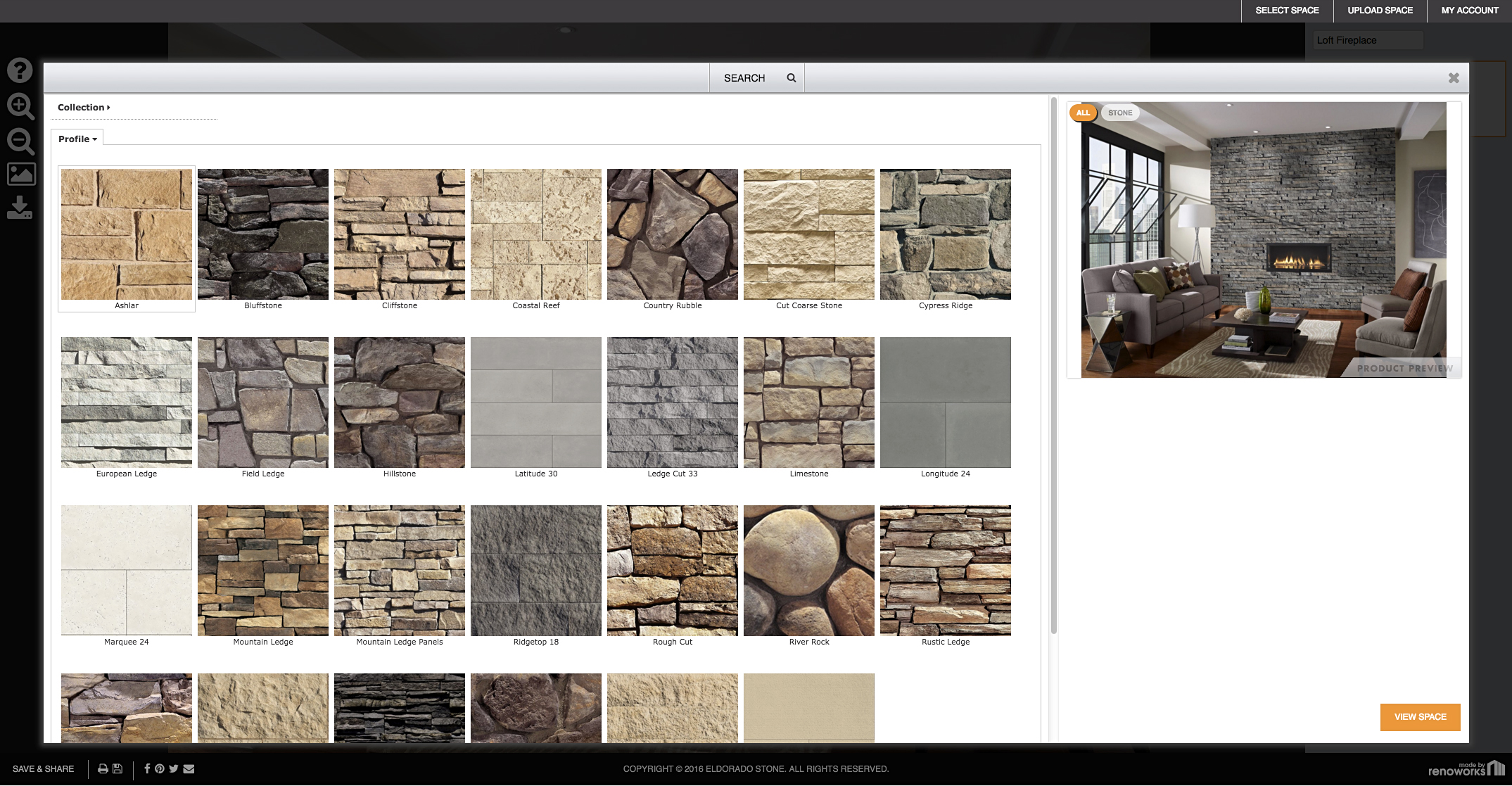Click the floppy disk save icon

point(117,768)
